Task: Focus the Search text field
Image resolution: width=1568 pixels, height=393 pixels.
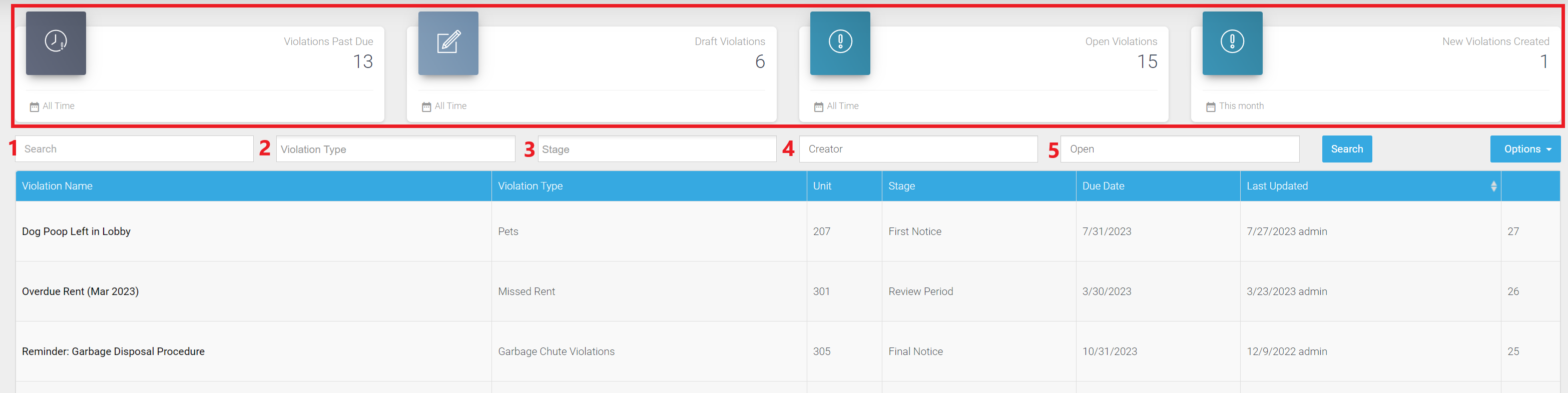Action: coord(134,149)
